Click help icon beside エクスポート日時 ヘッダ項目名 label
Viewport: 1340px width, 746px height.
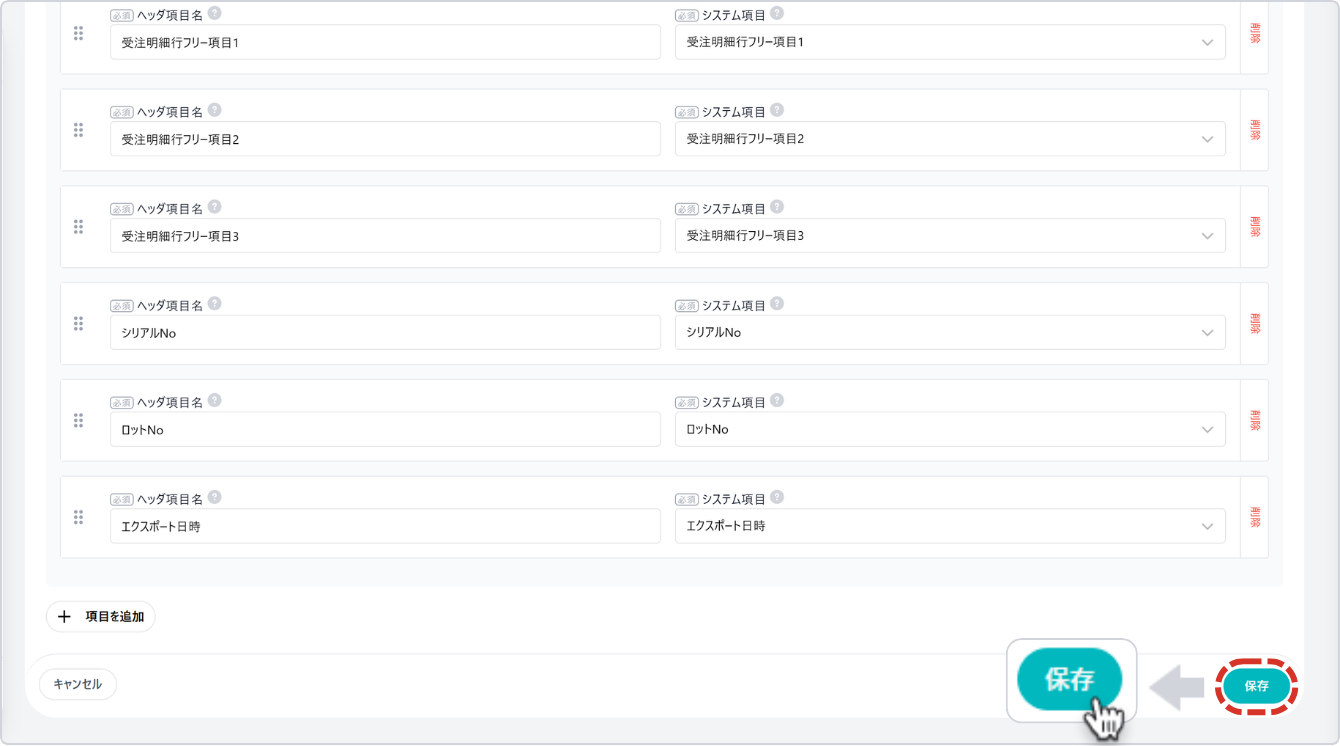pos(214,498)
